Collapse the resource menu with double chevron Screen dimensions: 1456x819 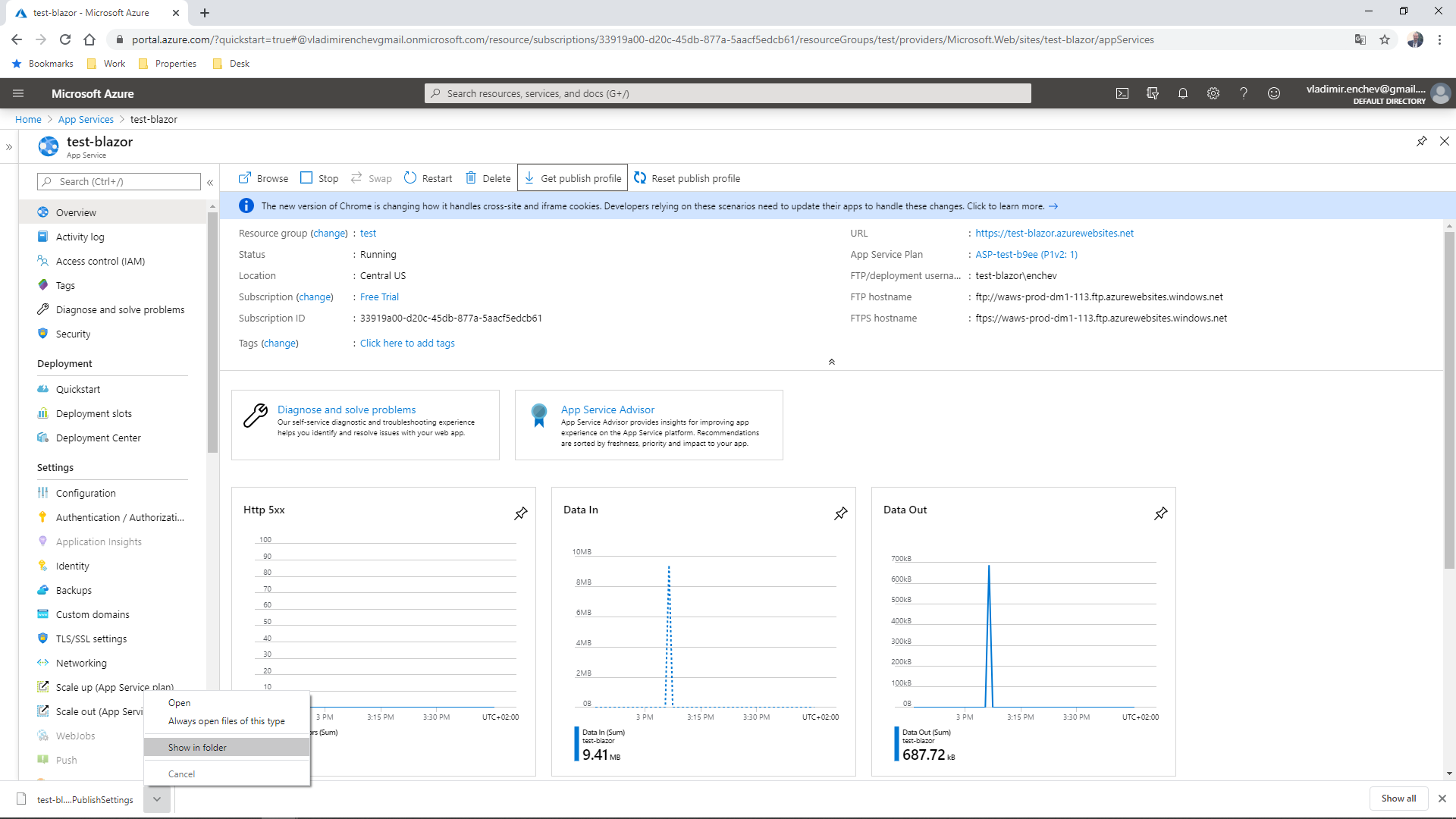click(x=210, y=182)
